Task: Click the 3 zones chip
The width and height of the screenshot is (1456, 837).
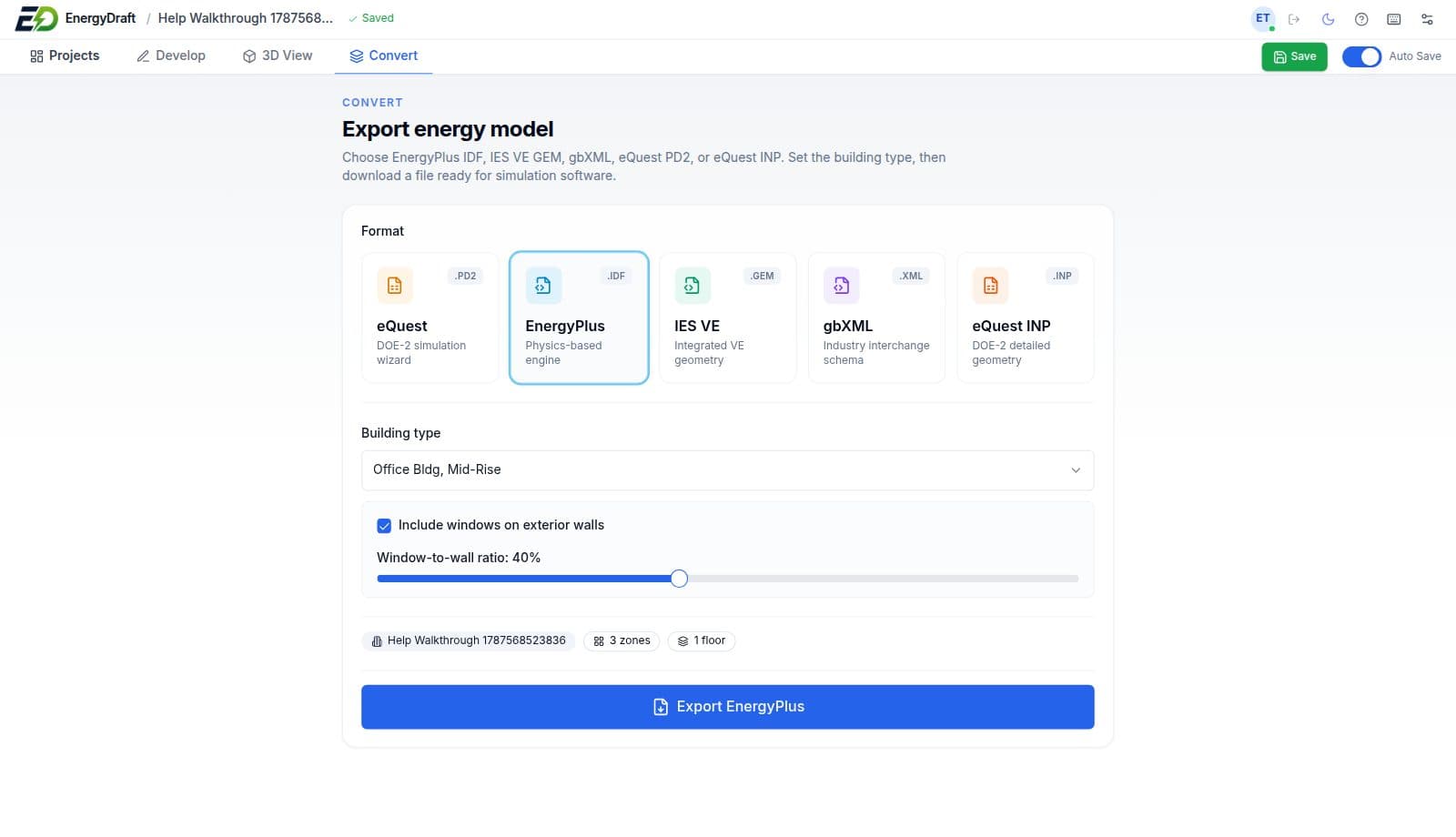Action: click(622, 640)
